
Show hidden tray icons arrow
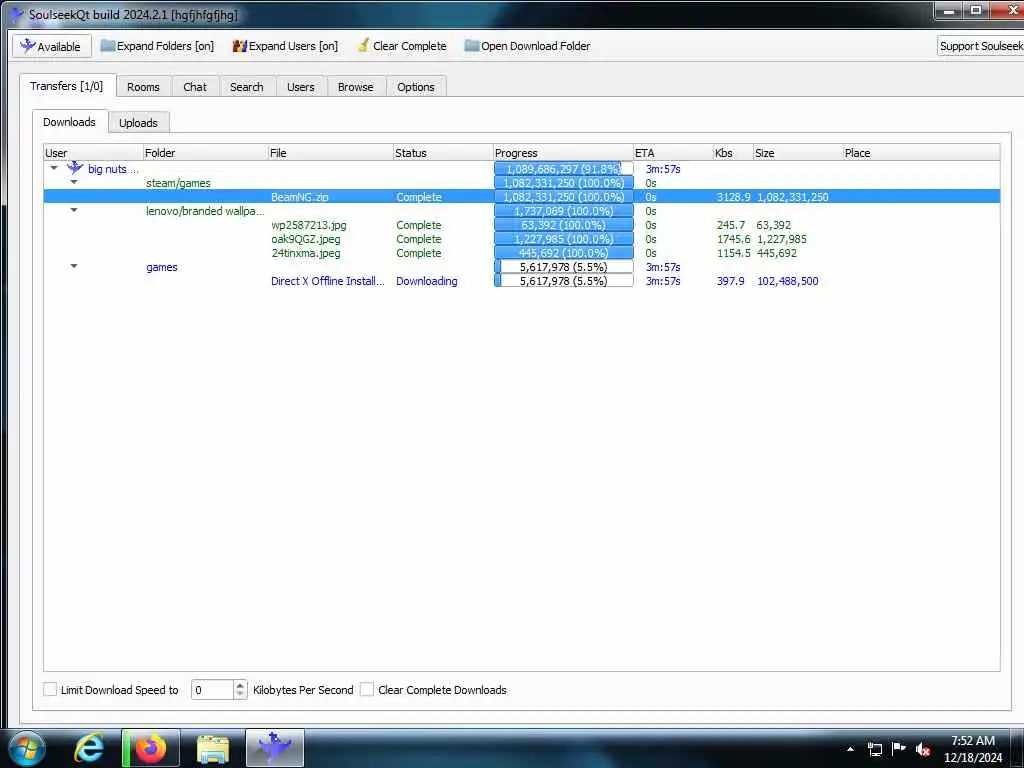(x=850, y=749)
